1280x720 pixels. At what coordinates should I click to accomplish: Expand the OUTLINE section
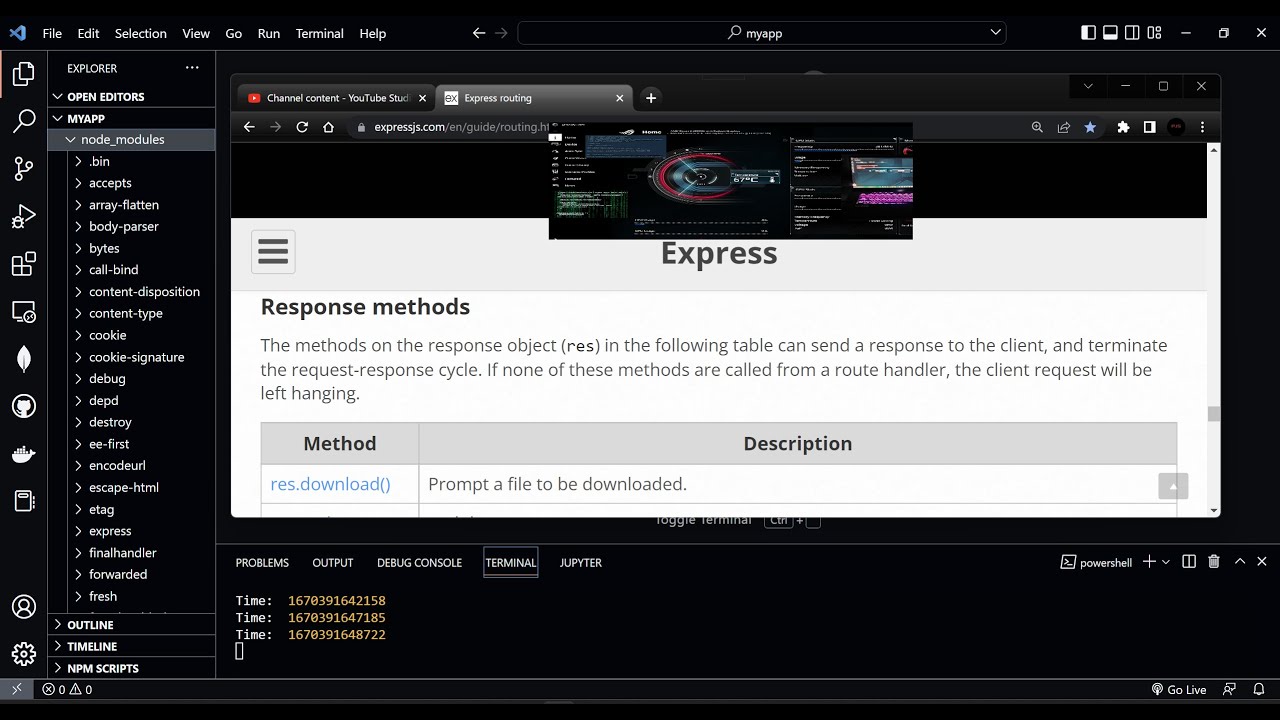tap(132, 625)
